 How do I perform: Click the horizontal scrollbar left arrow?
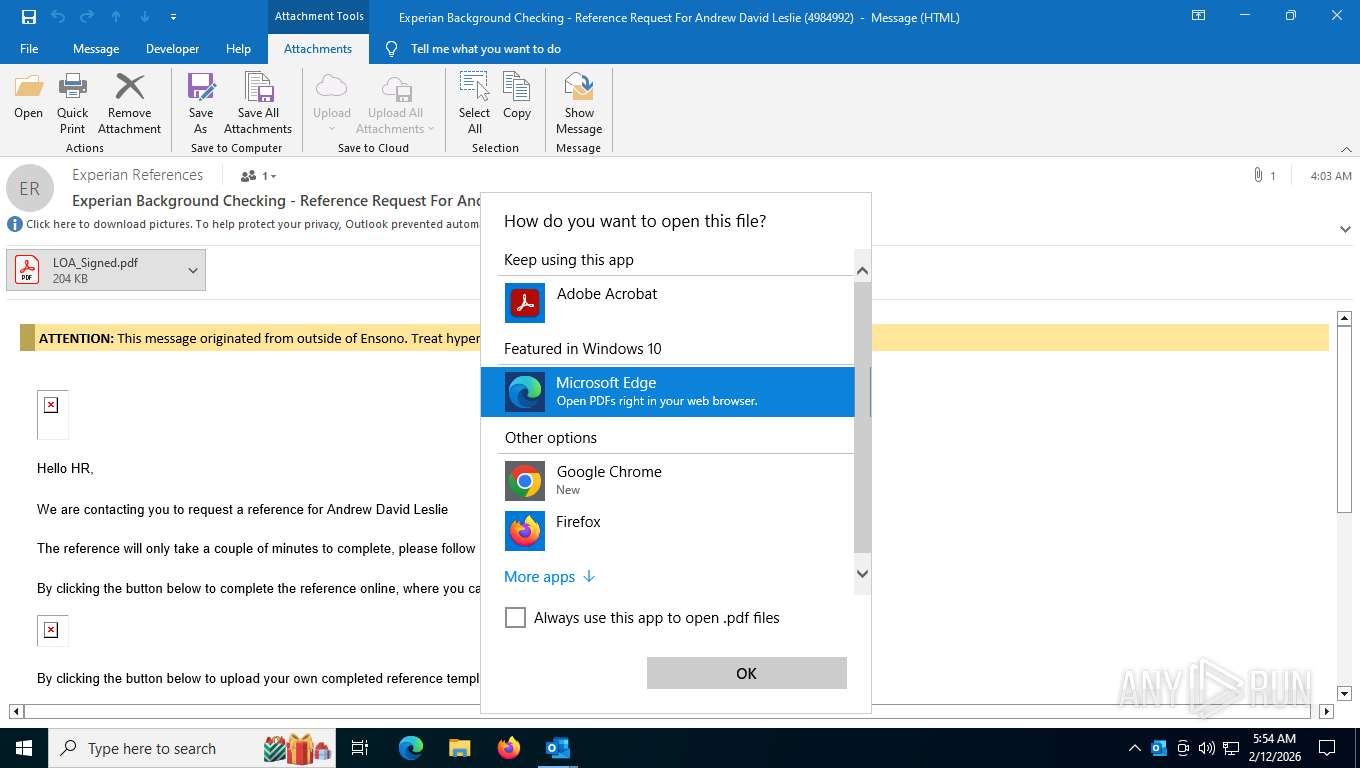point(16,711)
